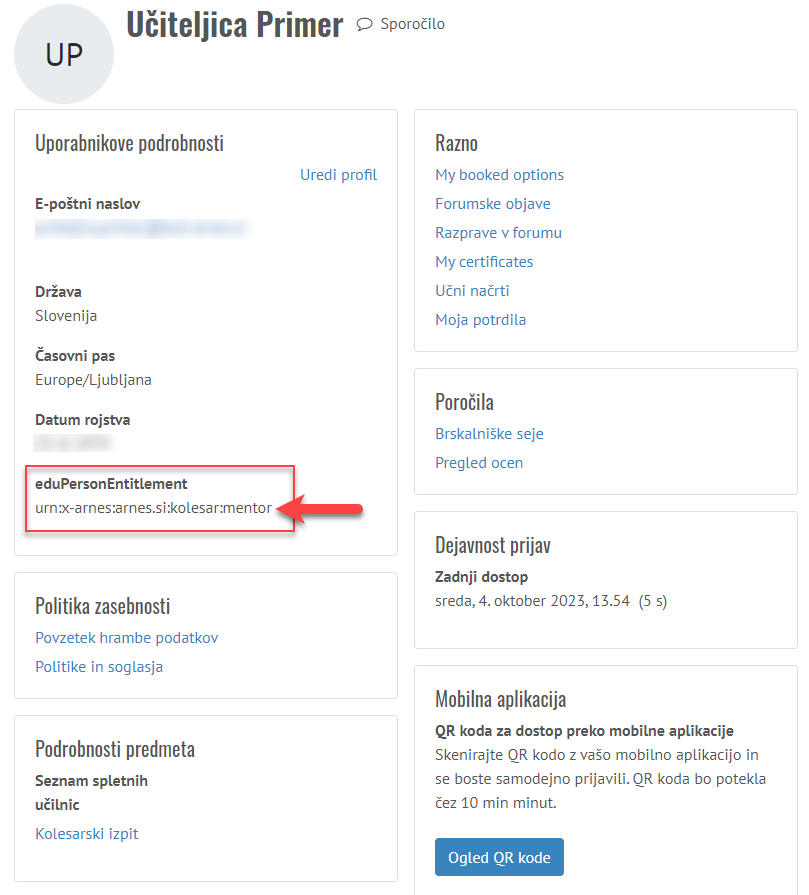The height and width of the screenshot is (895, 809).
Task: Open My booked options
Action: coord(499,175)
